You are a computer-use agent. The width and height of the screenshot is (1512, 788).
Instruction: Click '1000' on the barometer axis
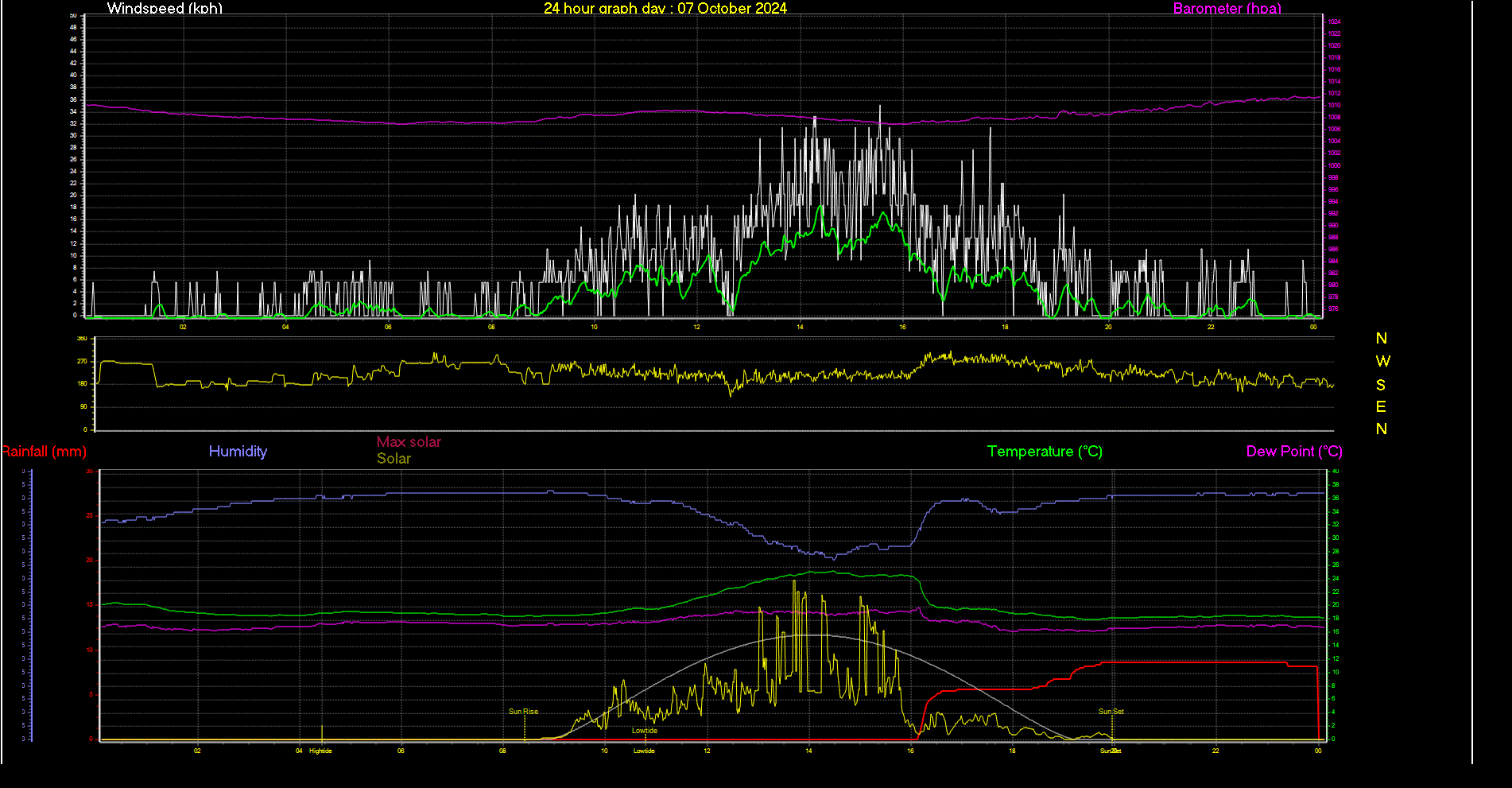(1334, 165)
